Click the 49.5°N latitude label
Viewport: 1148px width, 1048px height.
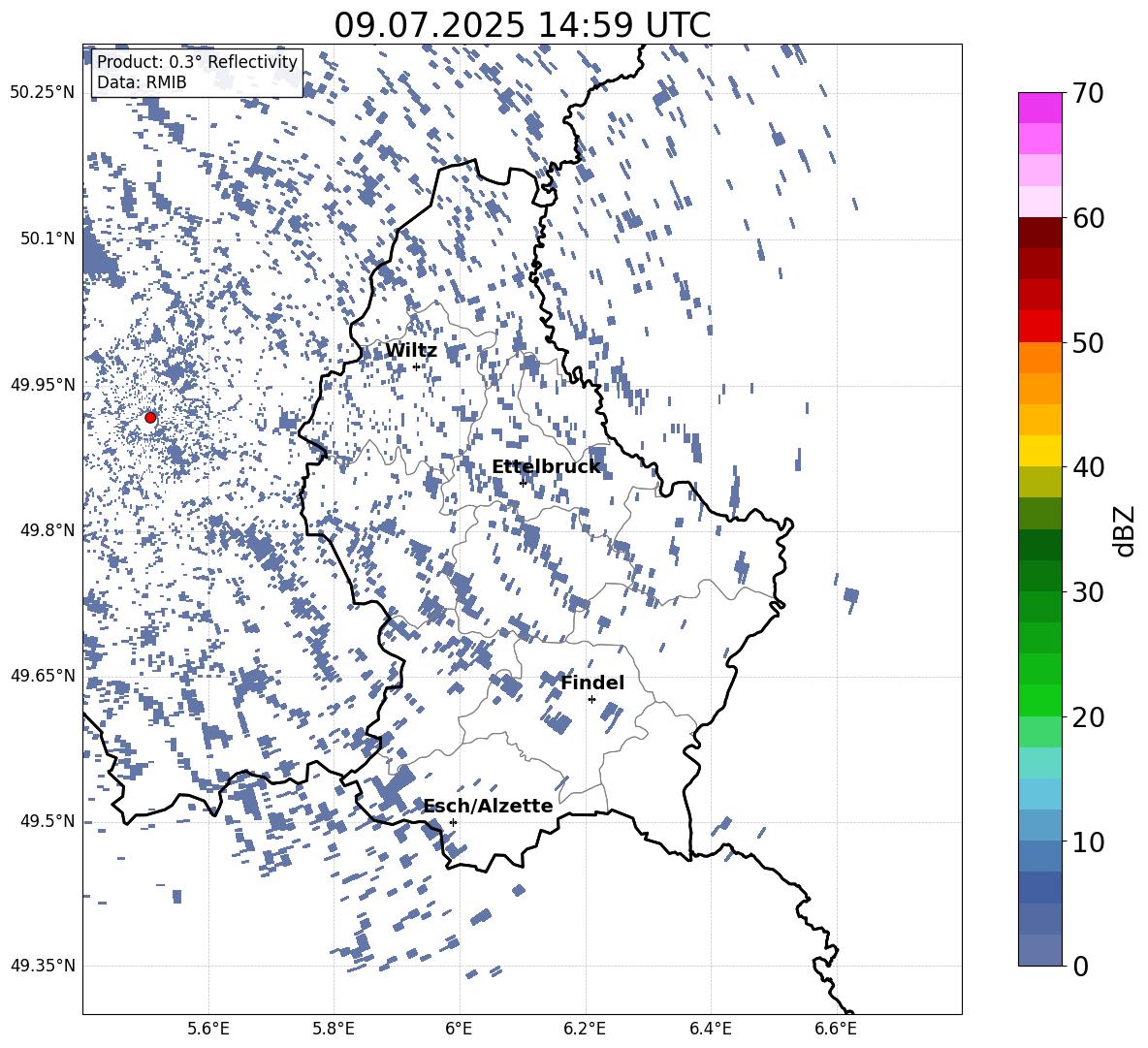click(48, 820)
